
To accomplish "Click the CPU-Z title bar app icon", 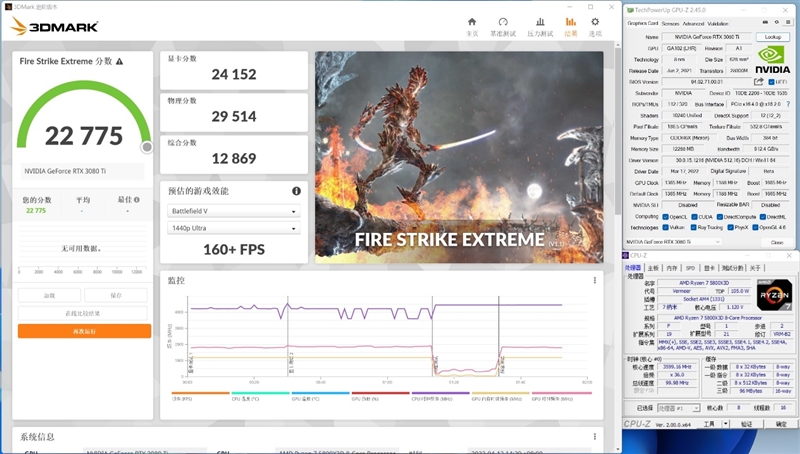I will coord(626,255).
